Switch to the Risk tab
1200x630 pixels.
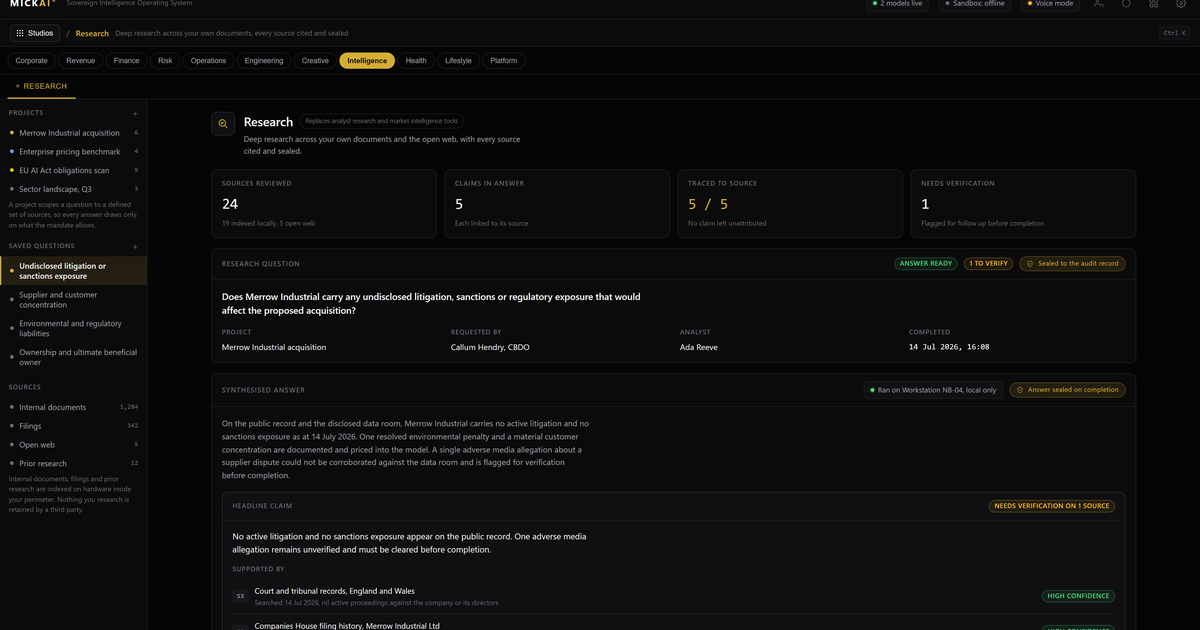pos(165,61)
